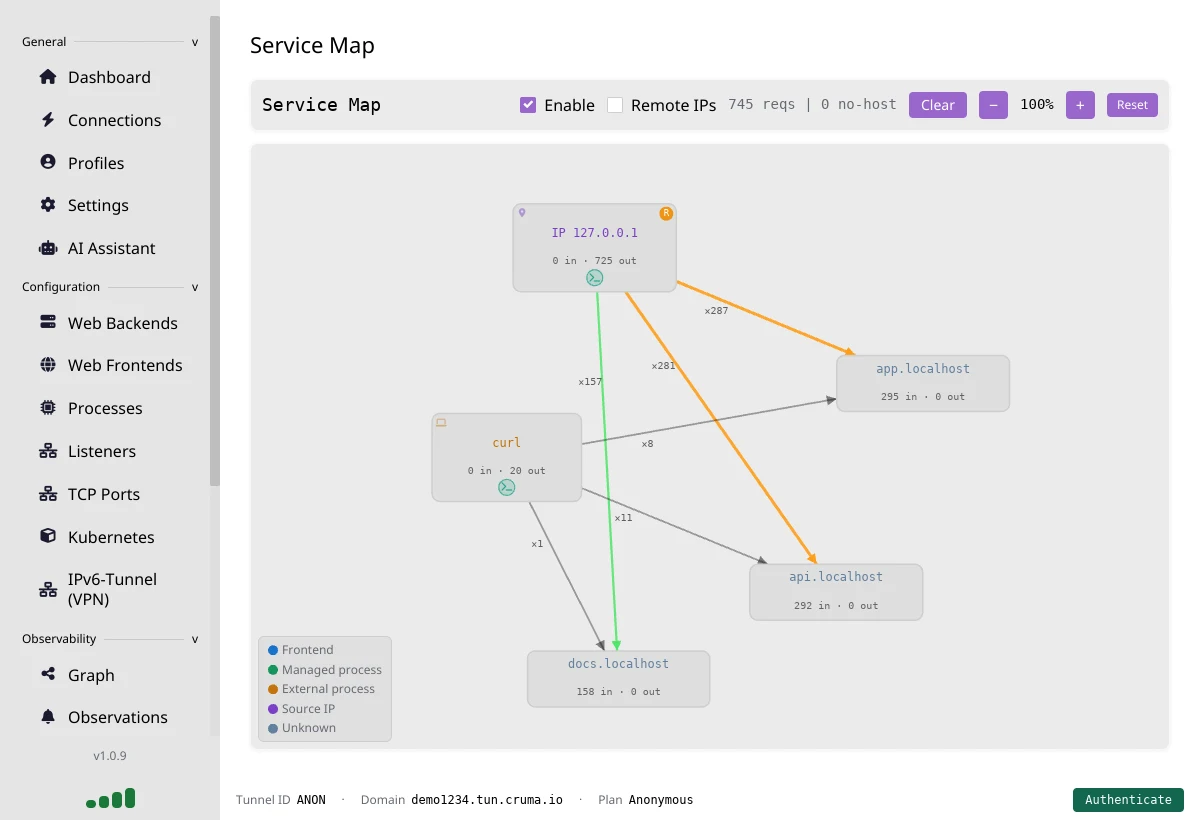Click the TCP Ports network icon
The image size is (1200, 820).
(x=47, y=494)
